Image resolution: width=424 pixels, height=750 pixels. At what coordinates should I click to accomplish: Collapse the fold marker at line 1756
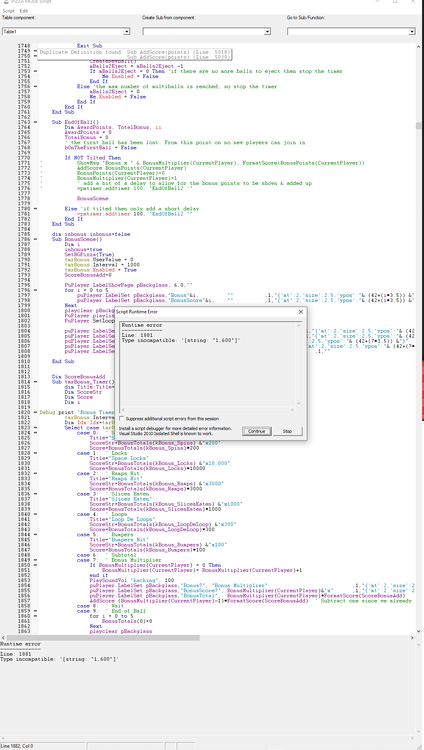35,87
